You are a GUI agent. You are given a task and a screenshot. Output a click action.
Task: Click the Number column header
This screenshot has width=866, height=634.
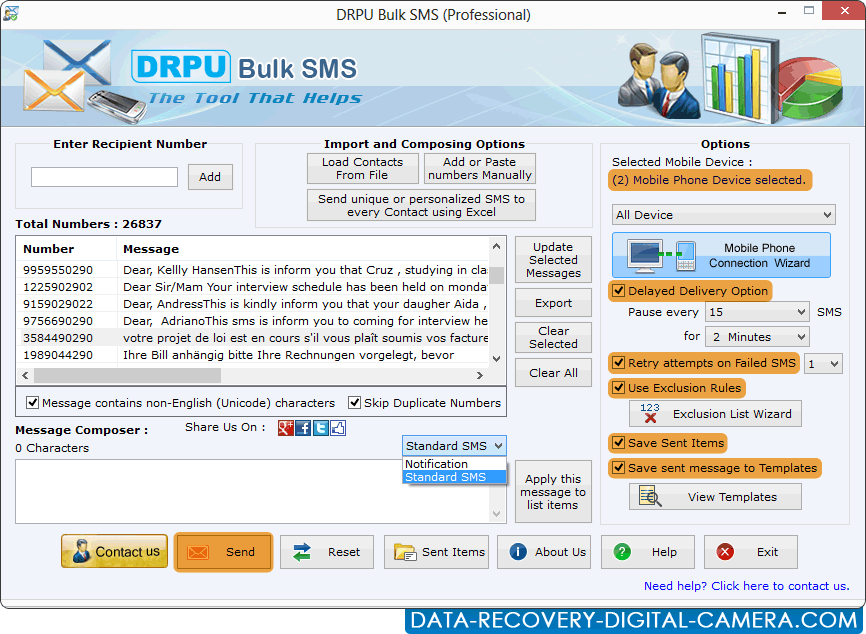(67, 249)
